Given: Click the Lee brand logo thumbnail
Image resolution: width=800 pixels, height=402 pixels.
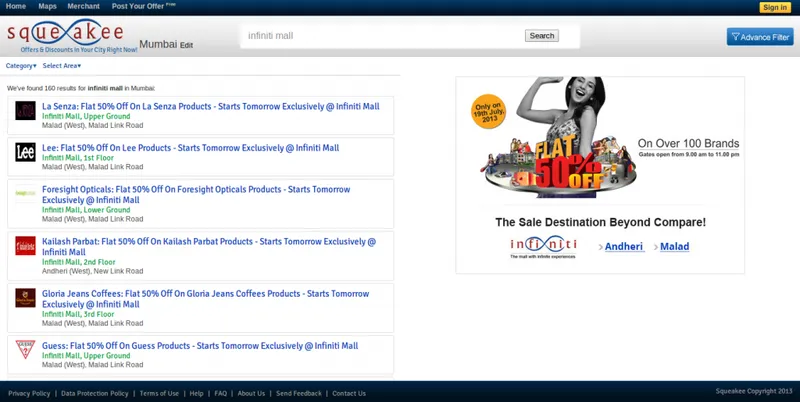Looking at the screenshot, I should coord(25,152).
